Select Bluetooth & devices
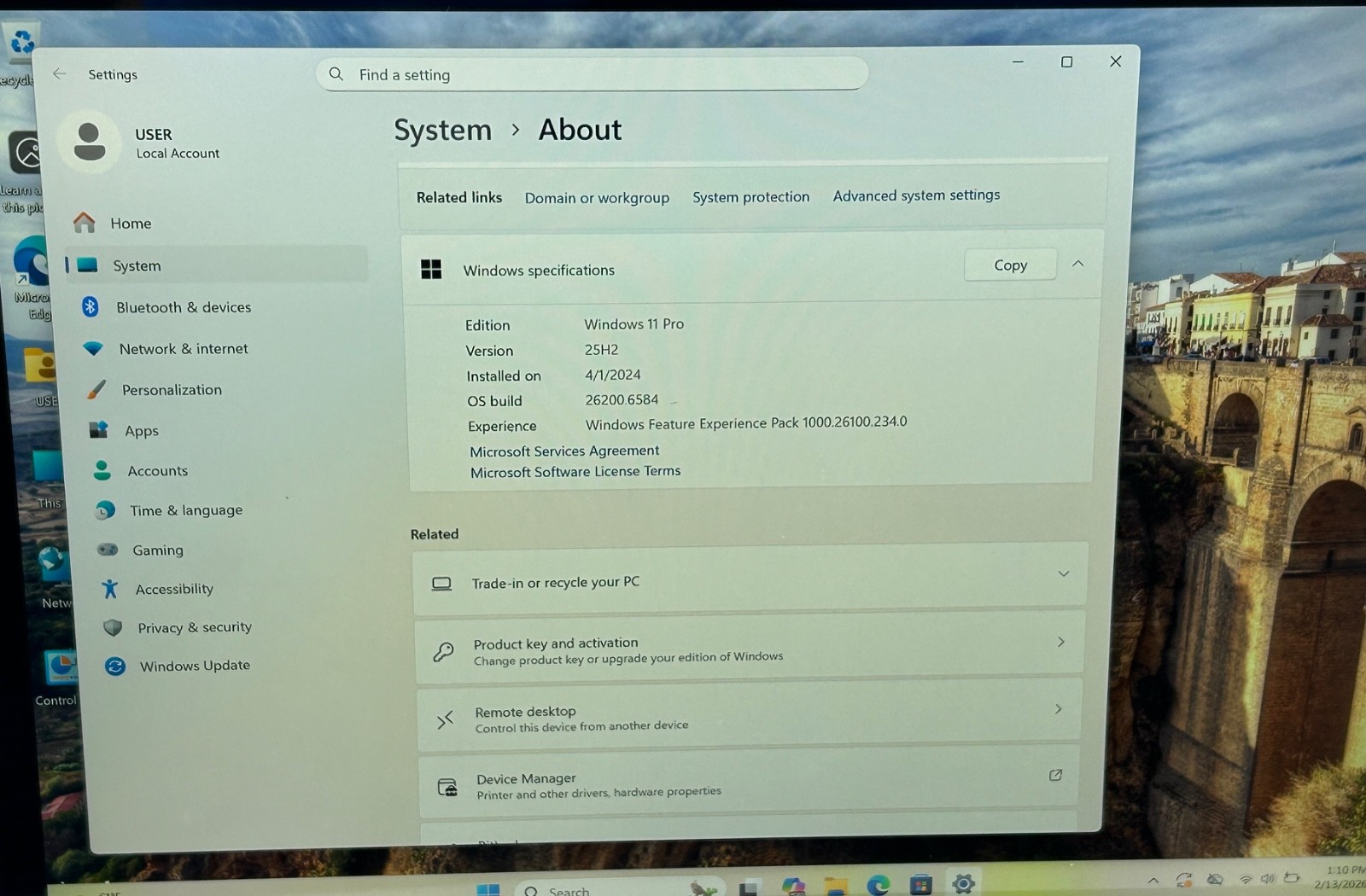The height and width of the screenshot is (896, 1366). point(184,307)
